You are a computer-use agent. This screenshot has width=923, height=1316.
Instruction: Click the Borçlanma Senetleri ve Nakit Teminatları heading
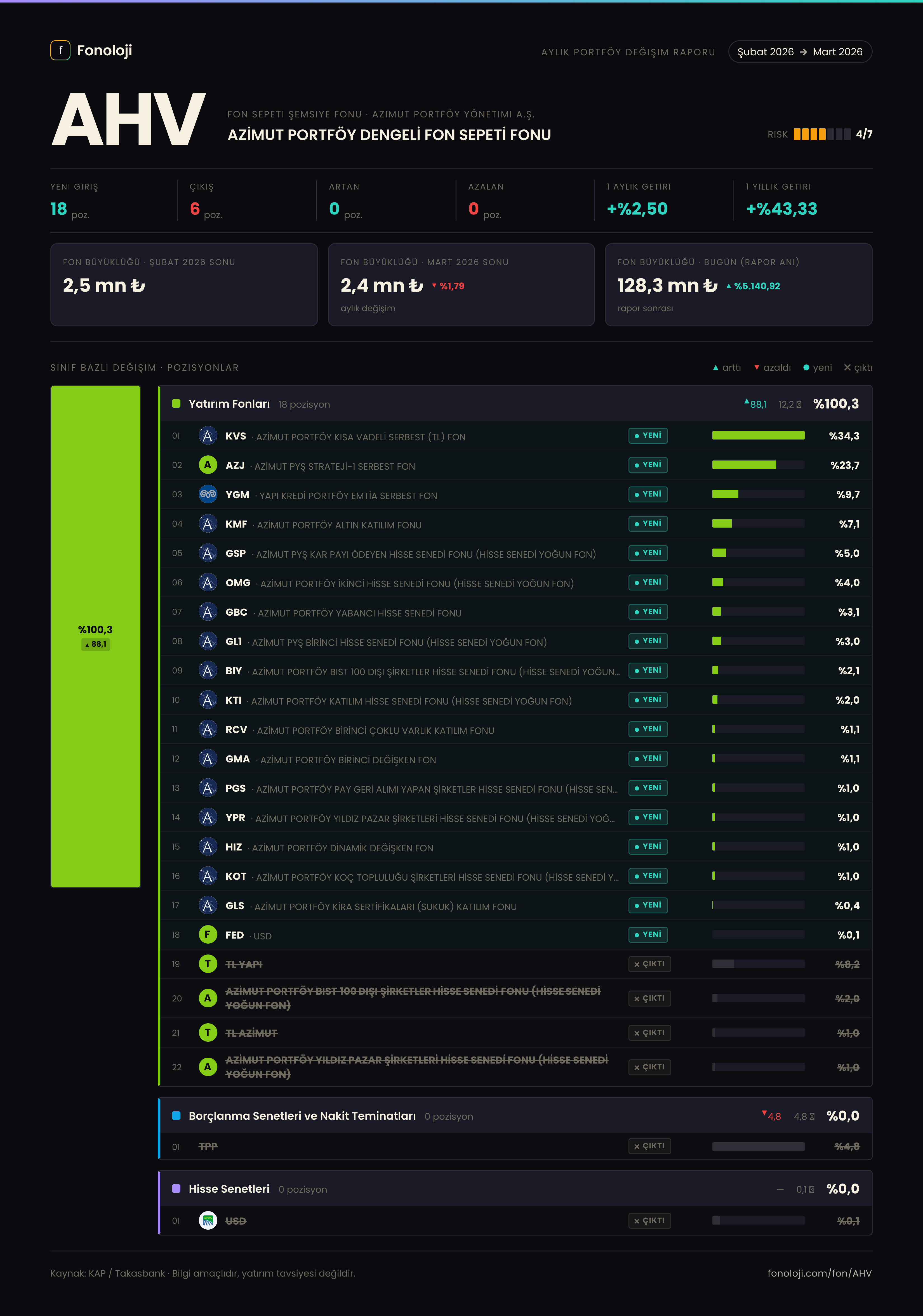(302, 1116)
